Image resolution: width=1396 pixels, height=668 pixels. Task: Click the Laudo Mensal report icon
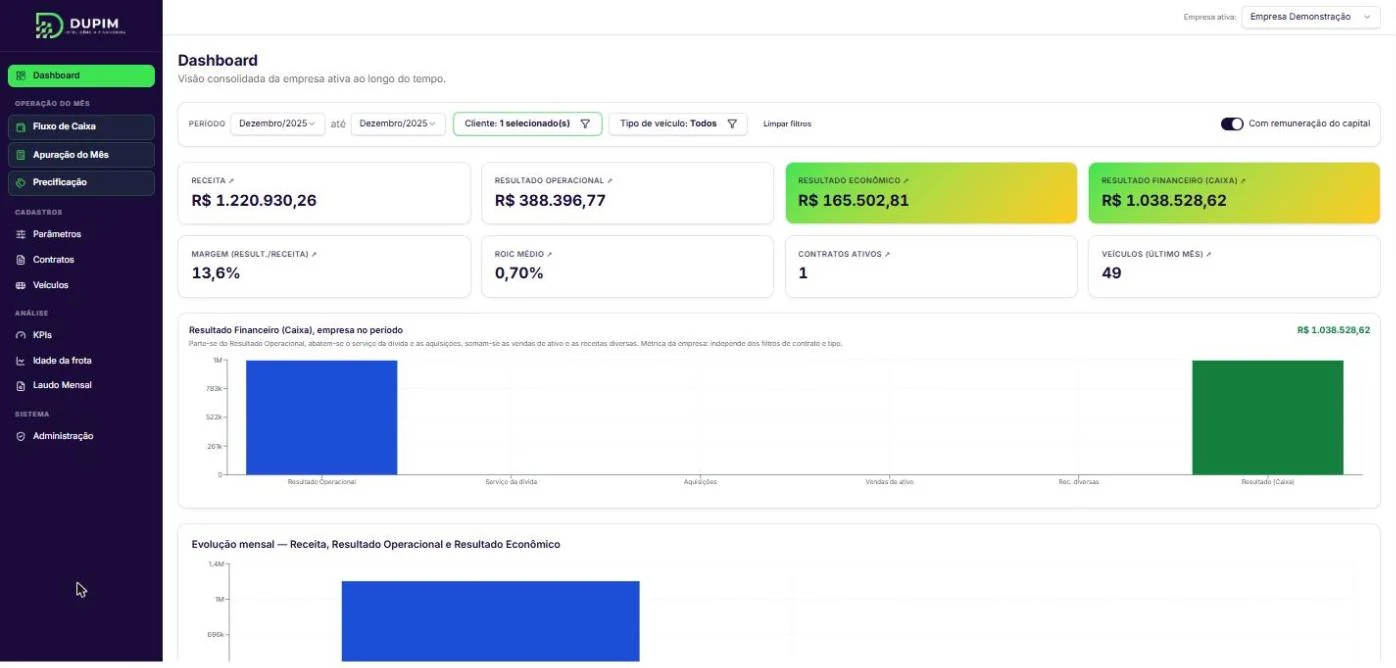21,386
